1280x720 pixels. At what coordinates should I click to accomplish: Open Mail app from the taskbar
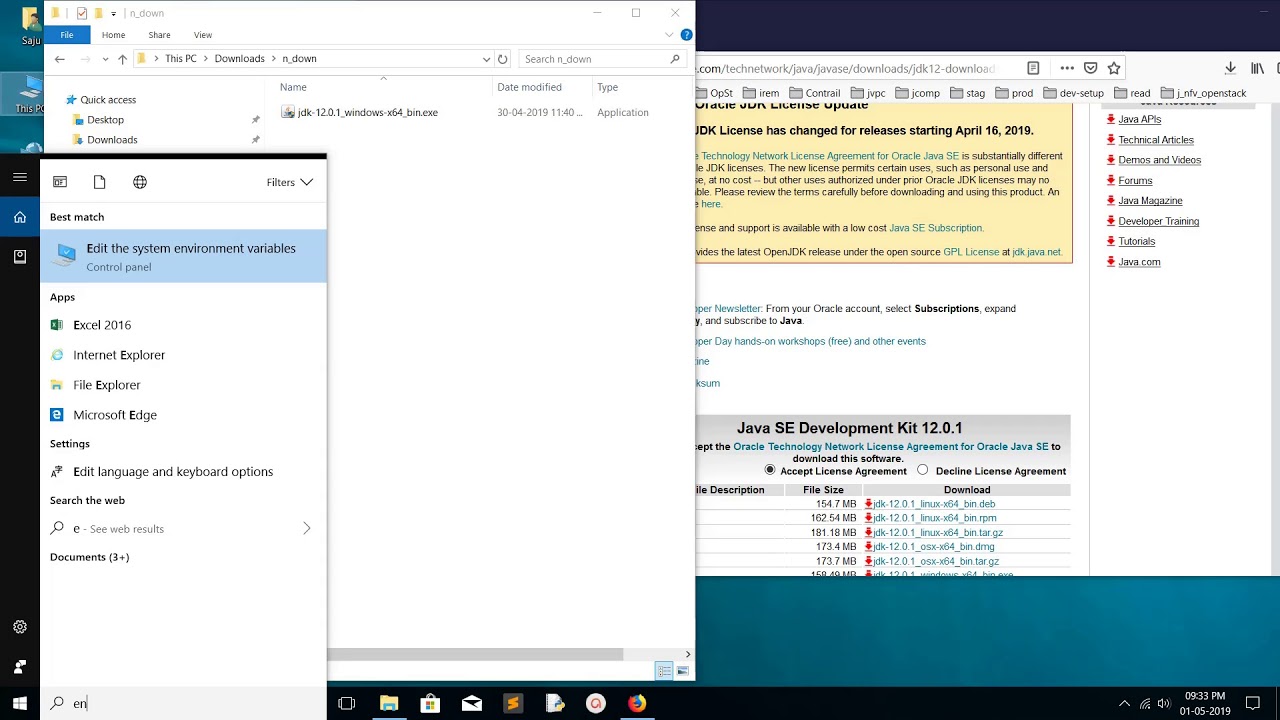(x=472, y=704)
